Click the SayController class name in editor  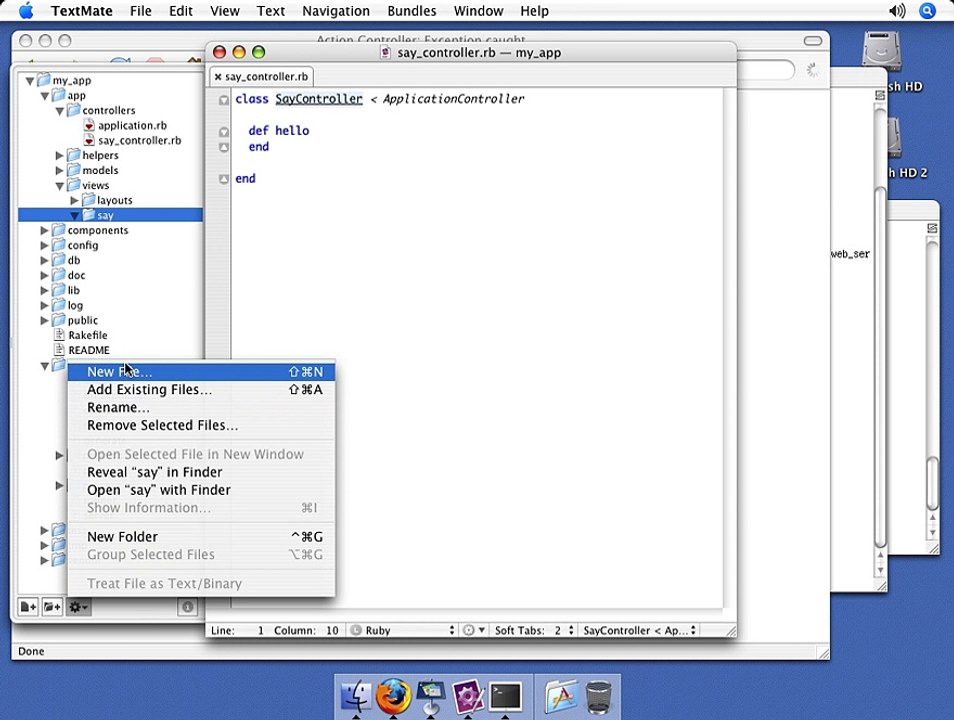[x=319, y=99]
